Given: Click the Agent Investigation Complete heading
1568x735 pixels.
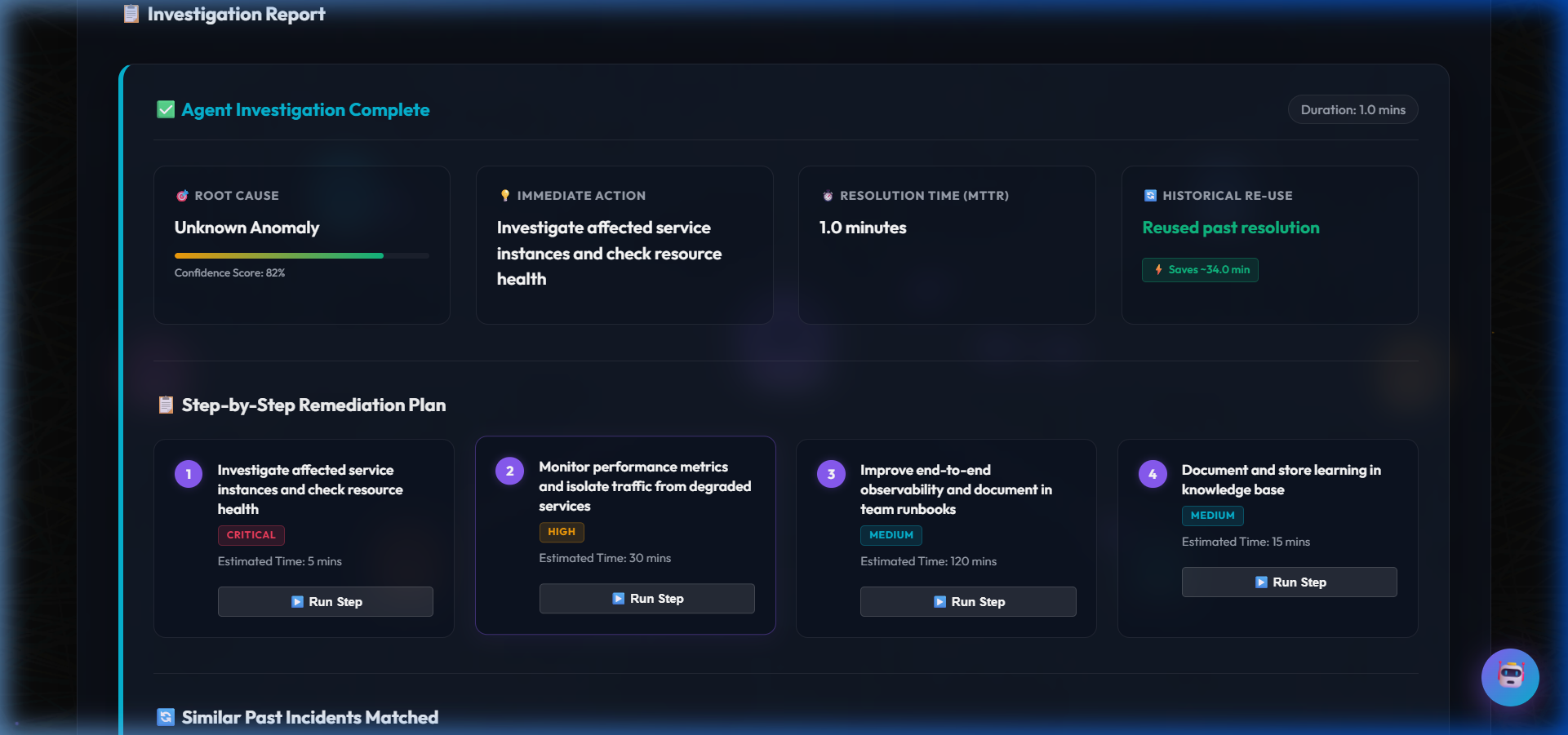Looking at the screenshot, I should pyautogui.click(x=305, y=109).
